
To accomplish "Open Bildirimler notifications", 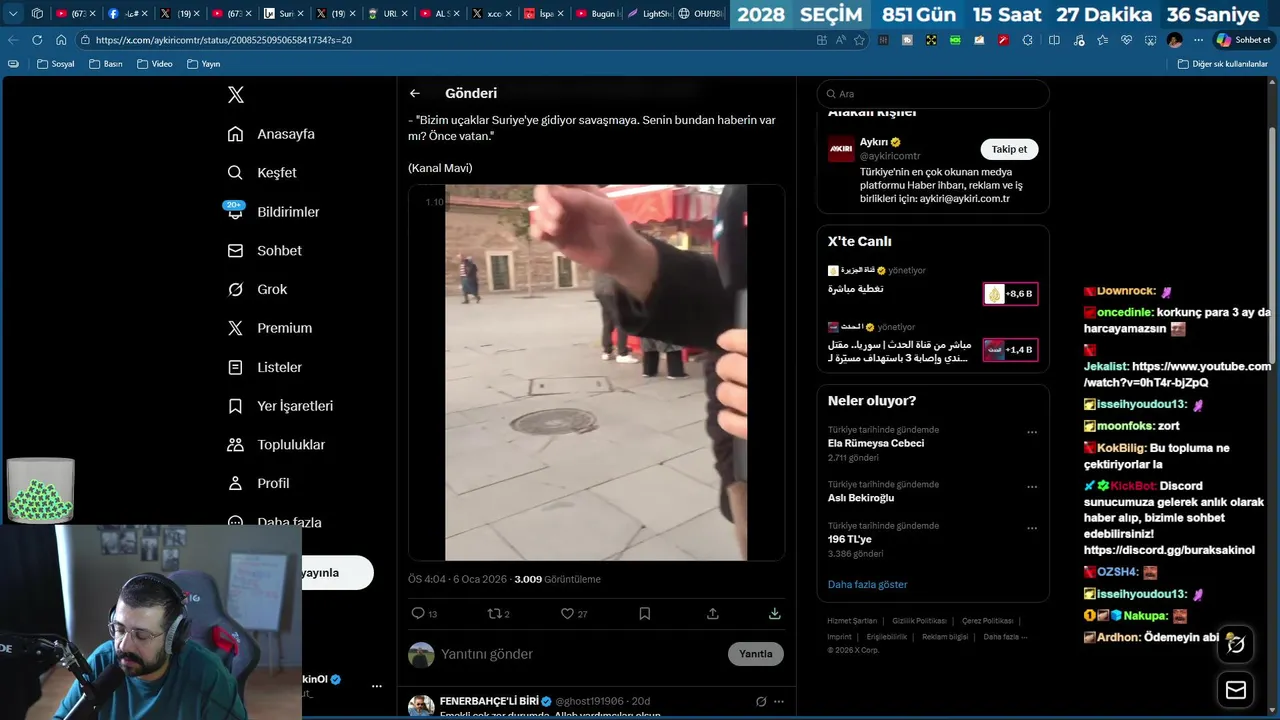I will tap(273, 212).
